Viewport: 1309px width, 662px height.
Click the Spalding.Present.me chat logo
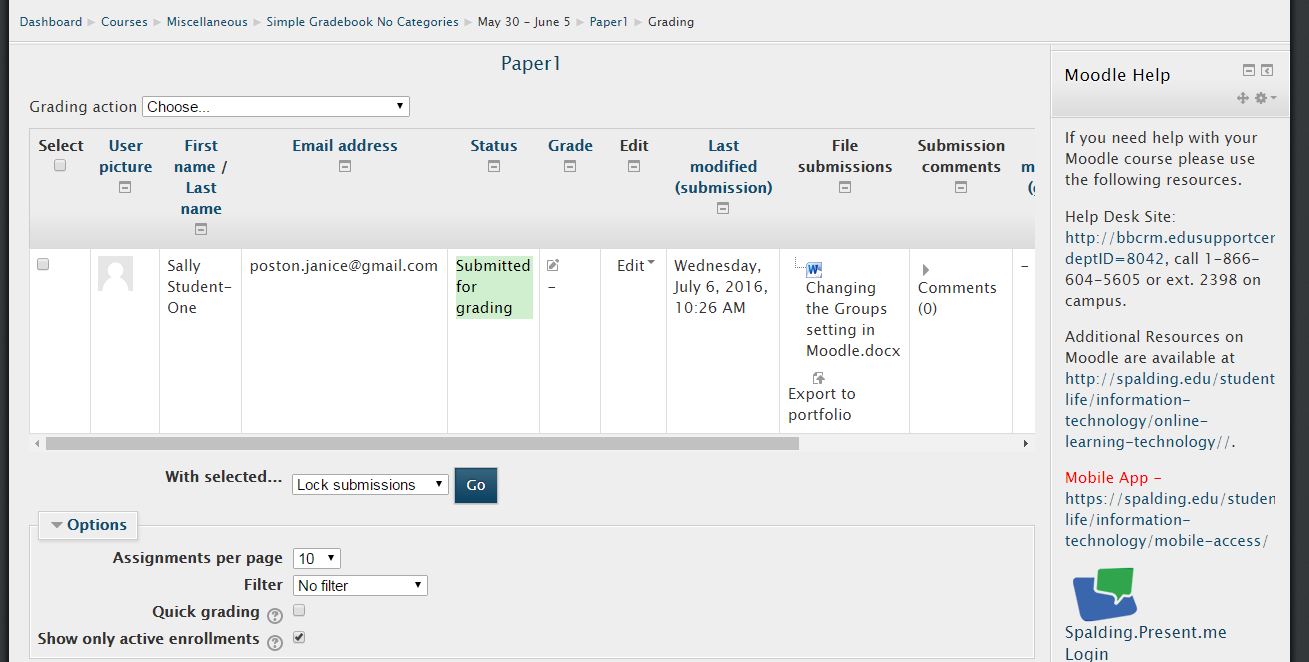click(x=1104, y=594)
